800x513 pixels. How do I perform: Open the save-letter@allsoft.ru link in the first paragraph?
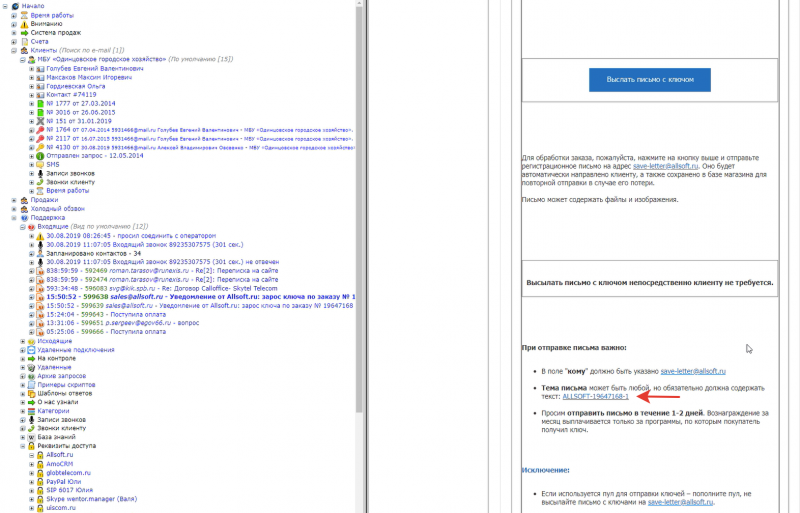point(665,166)
